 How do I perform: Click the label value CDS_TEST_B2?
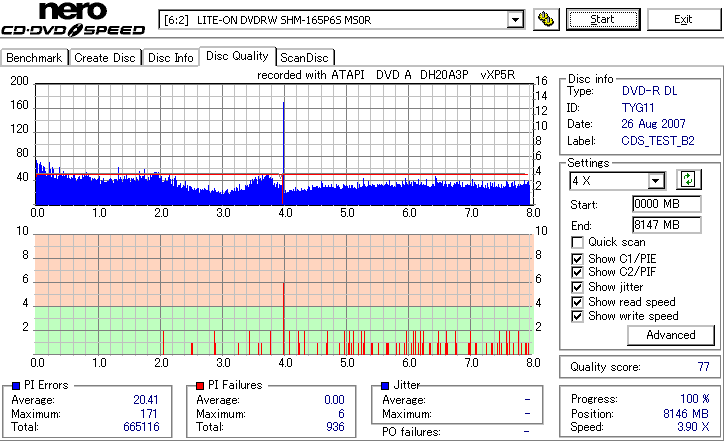(x=658, y=141)
